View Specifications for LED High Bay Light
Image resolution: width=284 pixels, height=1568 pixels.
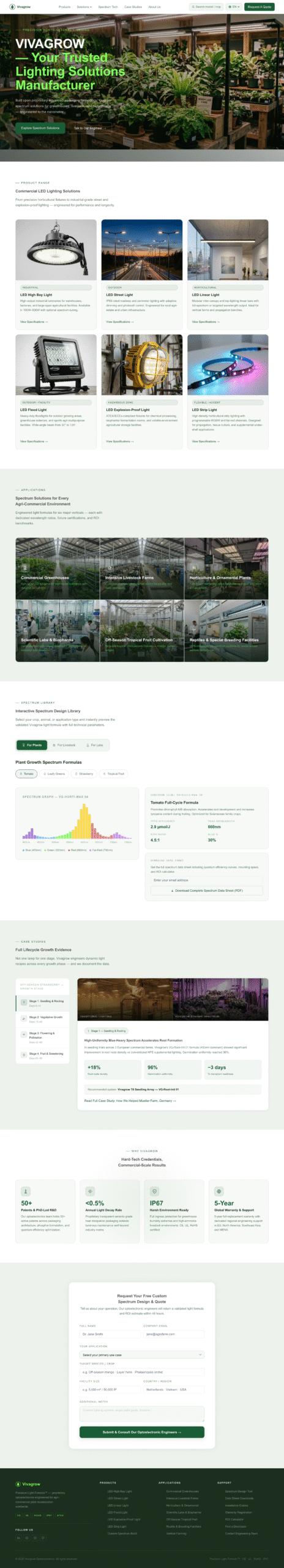[x=34, y=322]
